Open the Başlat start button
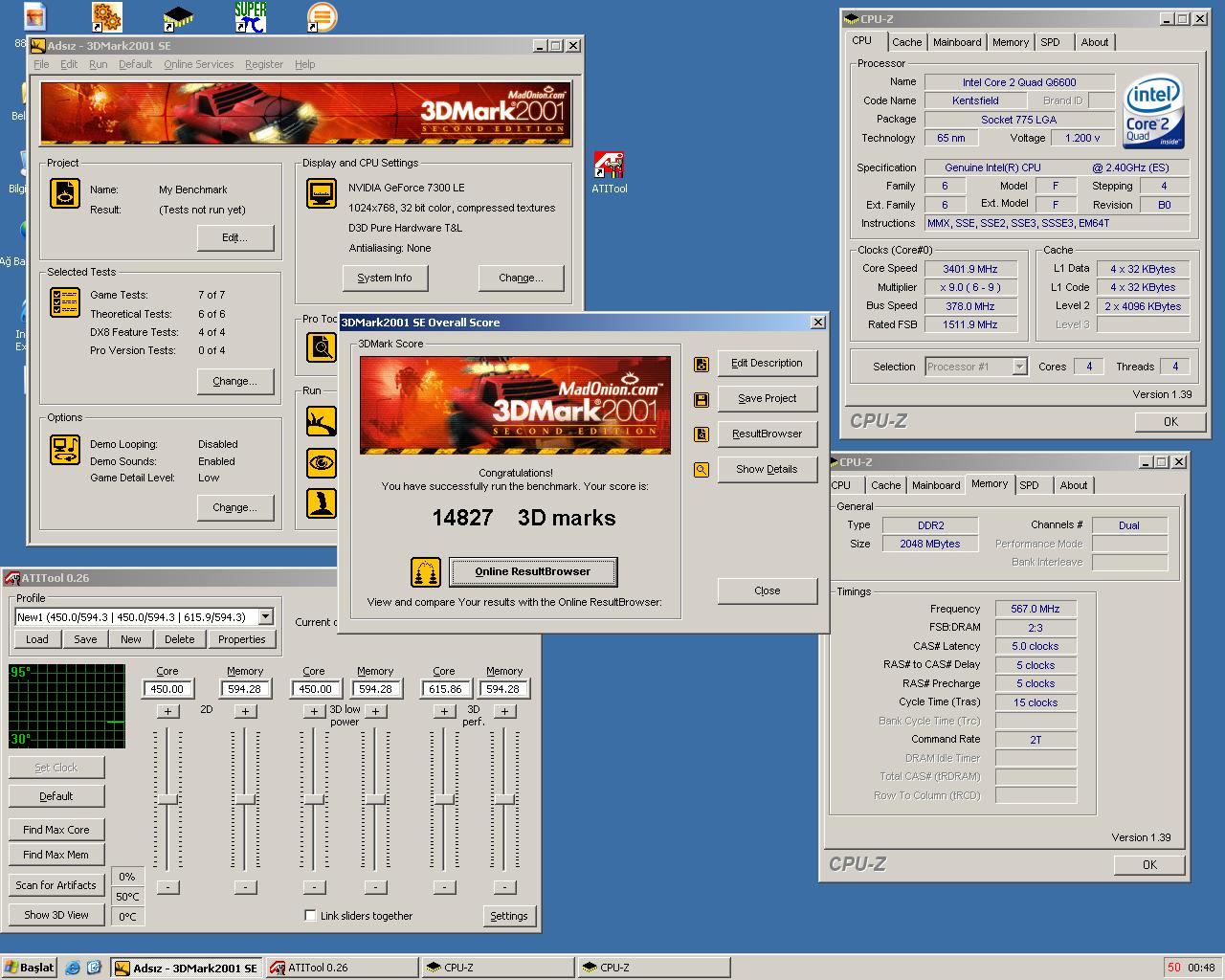The image size is (1225, 980). click(x=29, y=968)
